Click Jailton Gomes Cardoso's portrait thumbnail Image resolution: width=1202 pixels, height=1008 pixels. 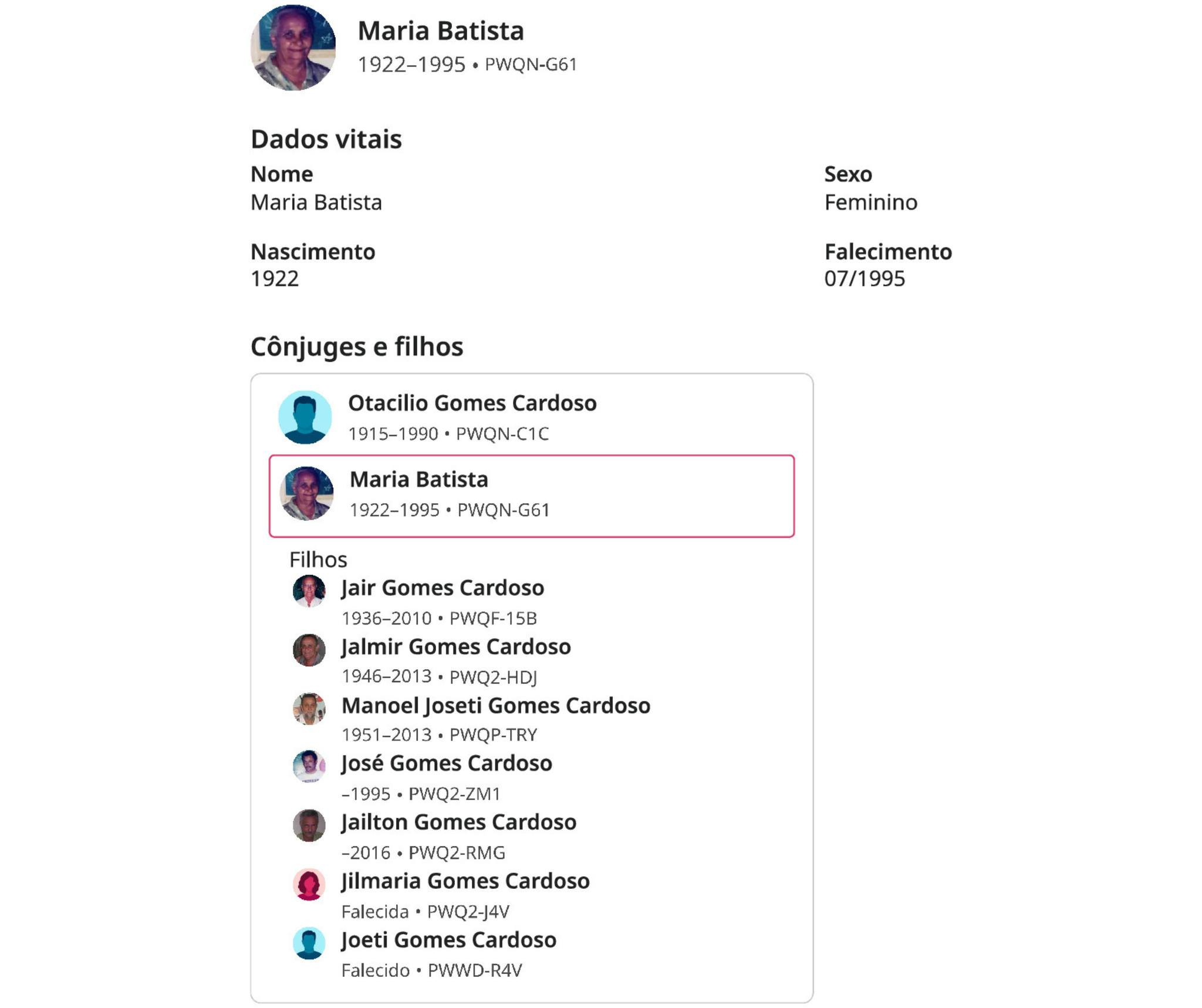click(309, 825)
